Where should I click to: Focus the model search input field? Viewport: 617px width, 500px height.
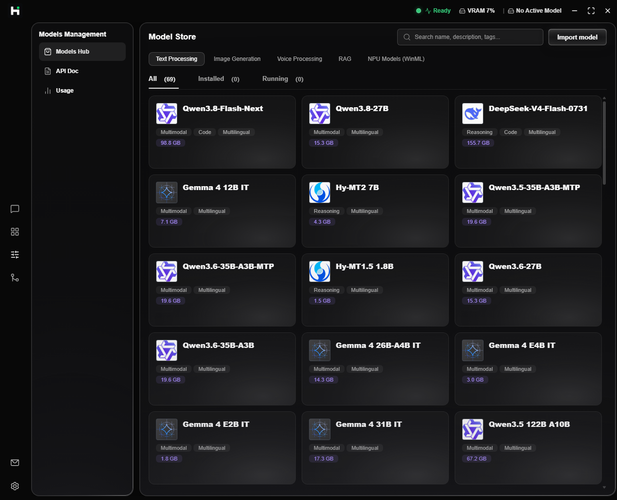(x=470, y=37)
